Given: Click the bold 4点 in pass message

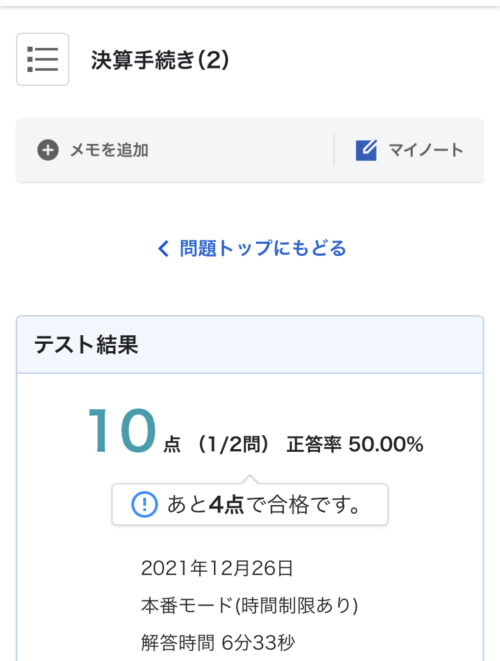Looking at the screenshot, I should click(226, 504).
